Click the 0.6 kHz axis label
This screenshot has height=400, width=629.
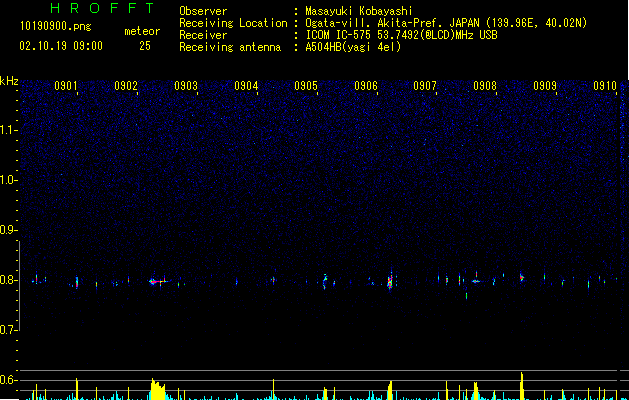pyautogui.click(x=8, y=380)
